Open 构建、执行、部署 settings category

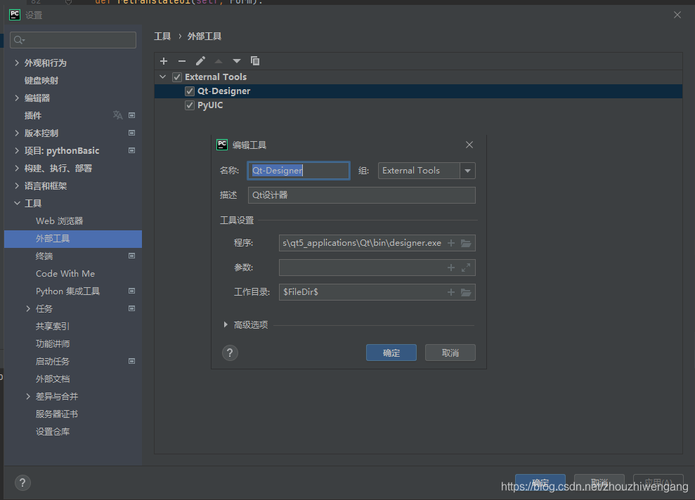[58, 168]
